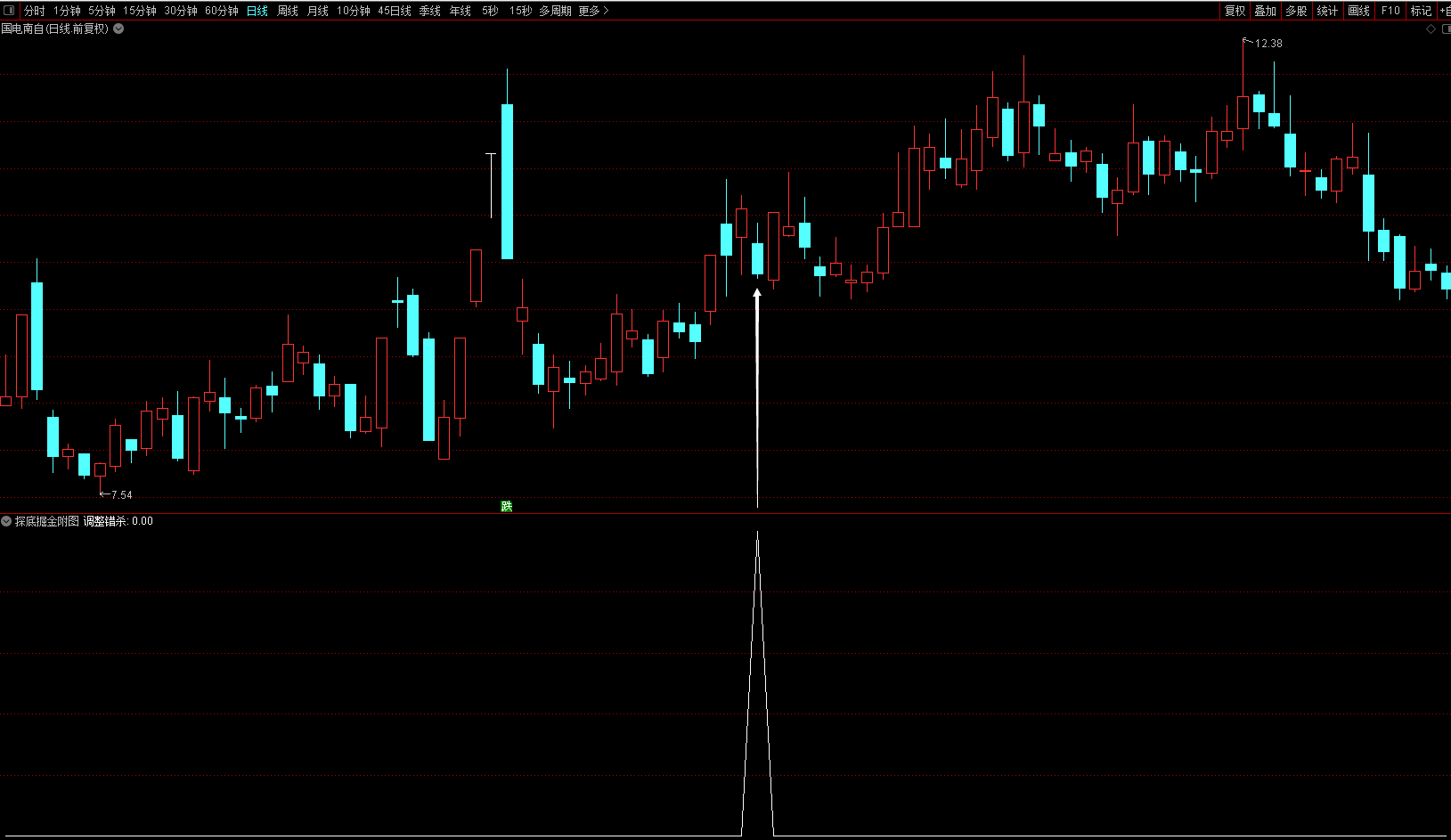Click the 12.38 high price flag marker
The height and width of the screenshot is (840, 1451).
click(1249, 42)
